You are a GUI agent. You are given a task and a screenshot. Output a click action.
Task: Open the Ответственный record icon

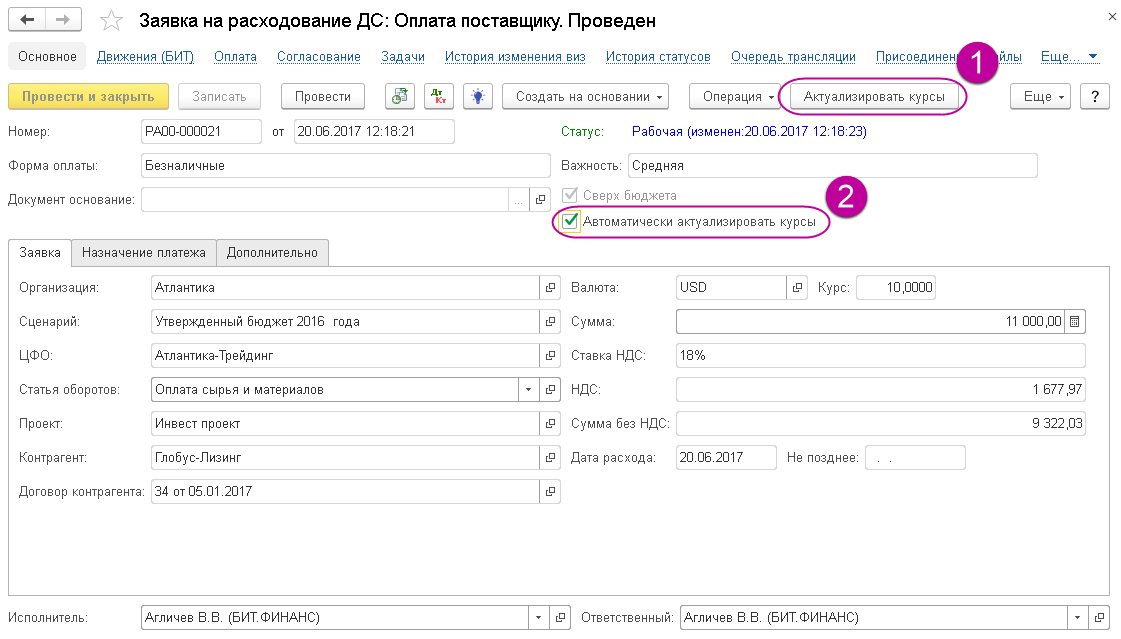coord(1099,618)
